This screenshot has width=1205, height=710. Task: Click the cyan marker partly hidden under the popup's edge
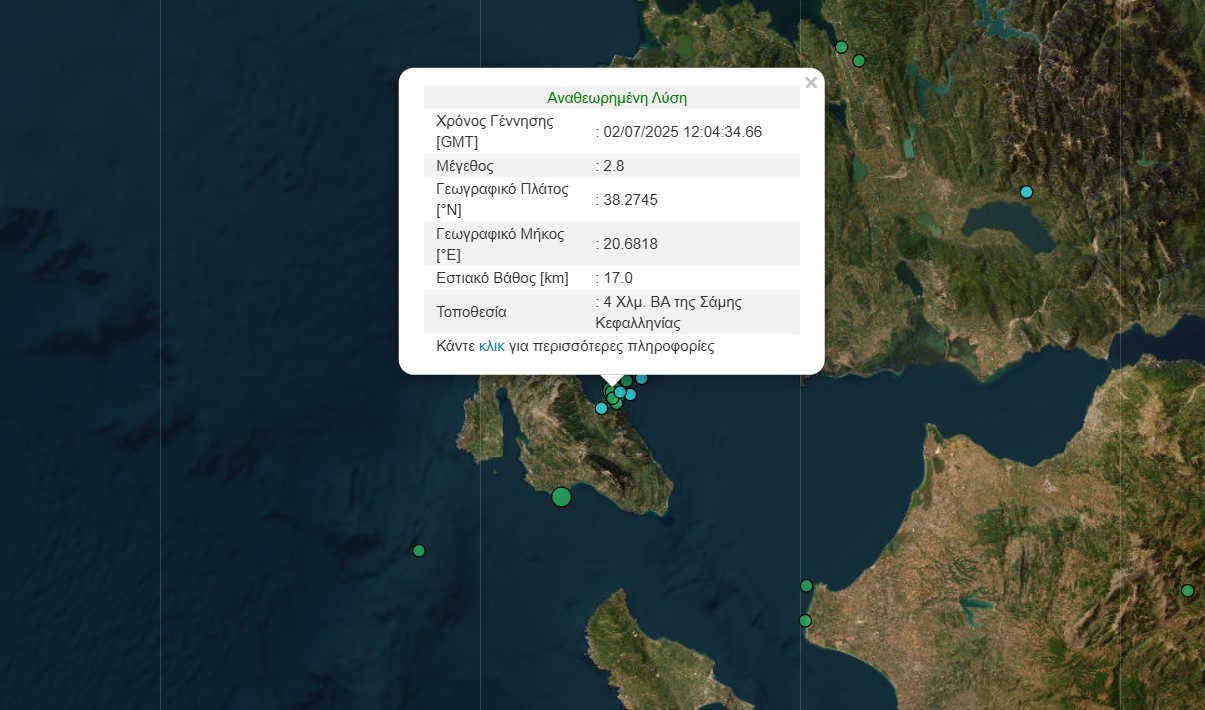pyautogui.click(x=641, y=379)
